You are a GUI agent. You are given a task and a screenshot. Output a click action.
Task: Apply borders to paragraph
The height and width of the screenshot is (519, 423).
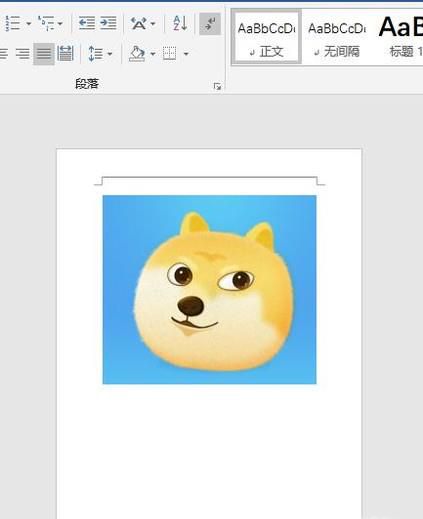170,53
